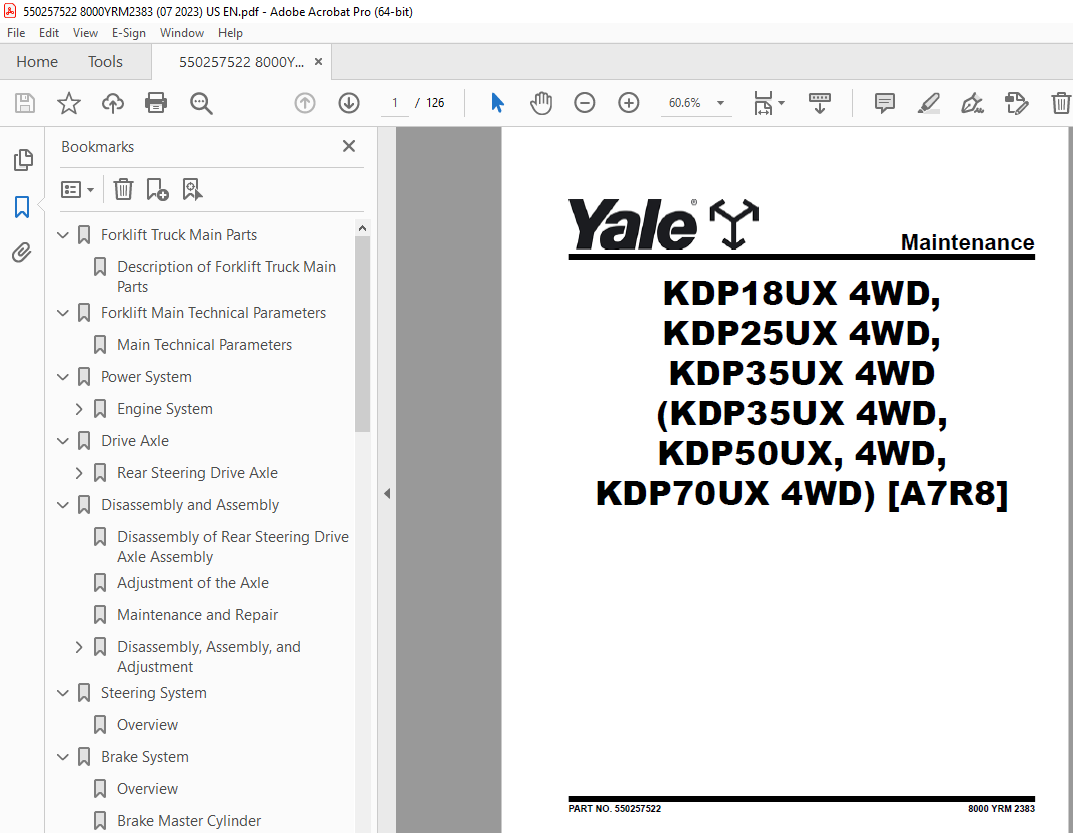The image size is (1073, 833).
Task: Collapse Disassembly and Assembly bookmark
Action: 63,505
